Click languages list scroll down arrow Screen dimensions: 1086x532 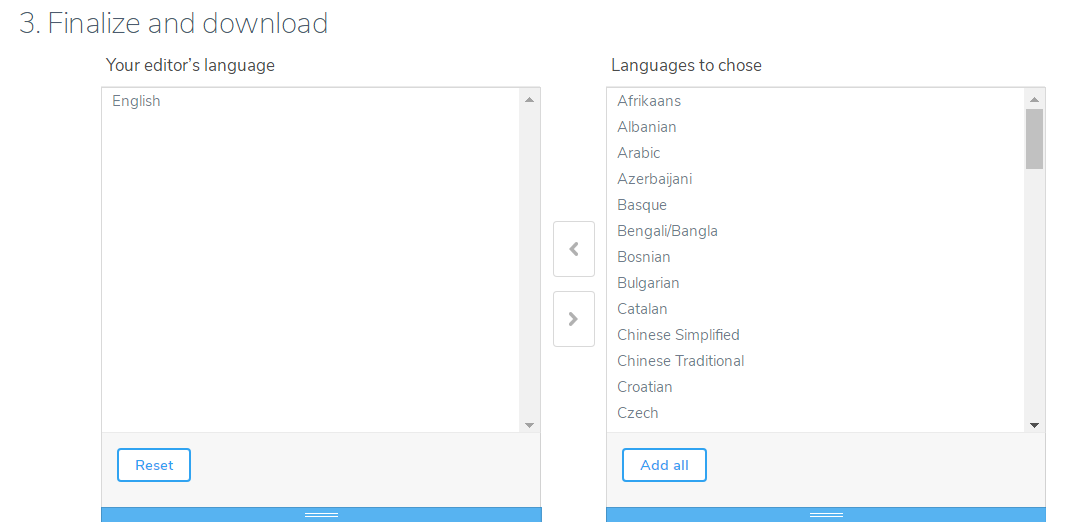1034,425
